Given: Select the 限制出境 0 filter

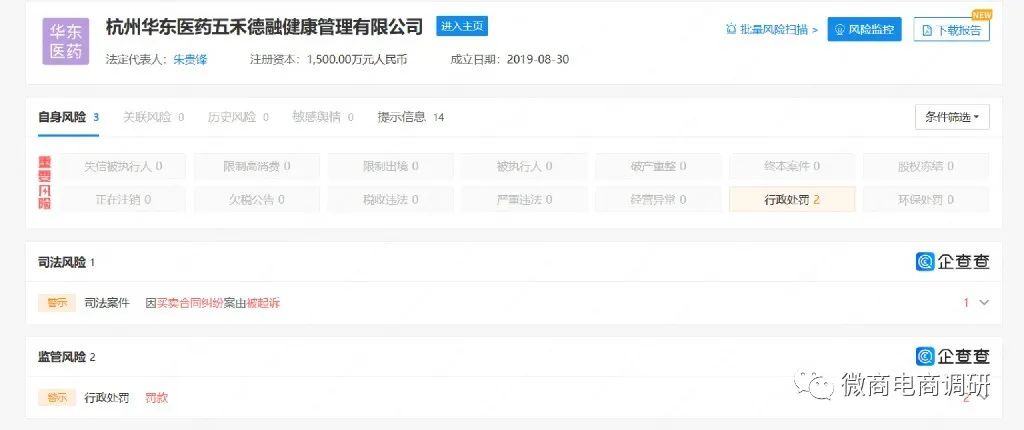Looking at the screenshot, I should [391, 167].
